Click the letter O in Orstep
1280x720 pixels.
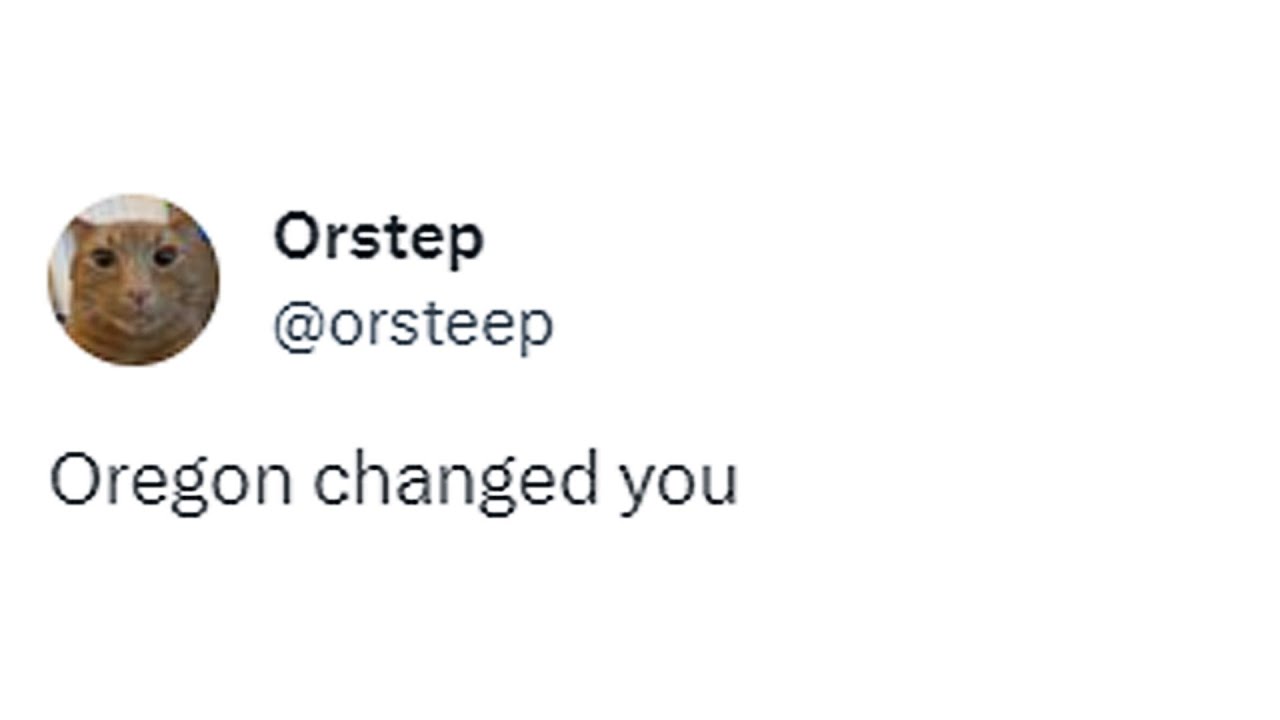(x=295, y=237)
